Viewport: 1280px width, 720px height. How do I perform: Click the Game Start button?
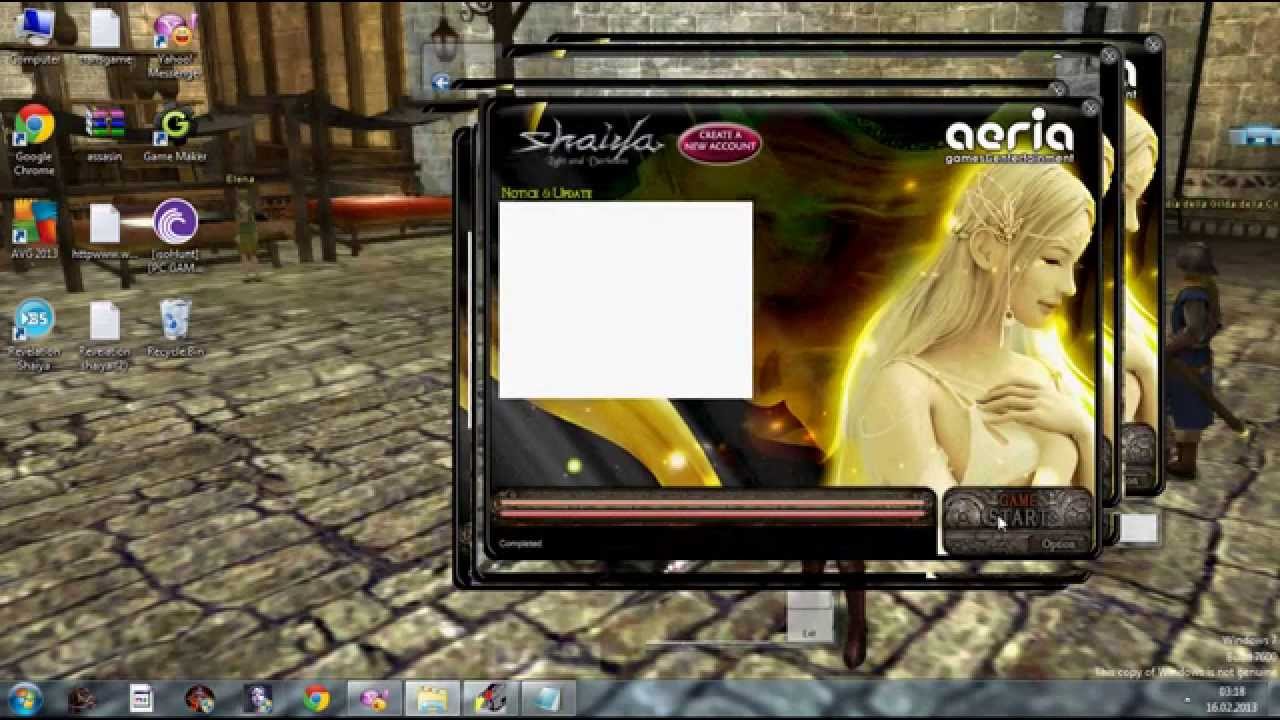(x=1016, y=510)
